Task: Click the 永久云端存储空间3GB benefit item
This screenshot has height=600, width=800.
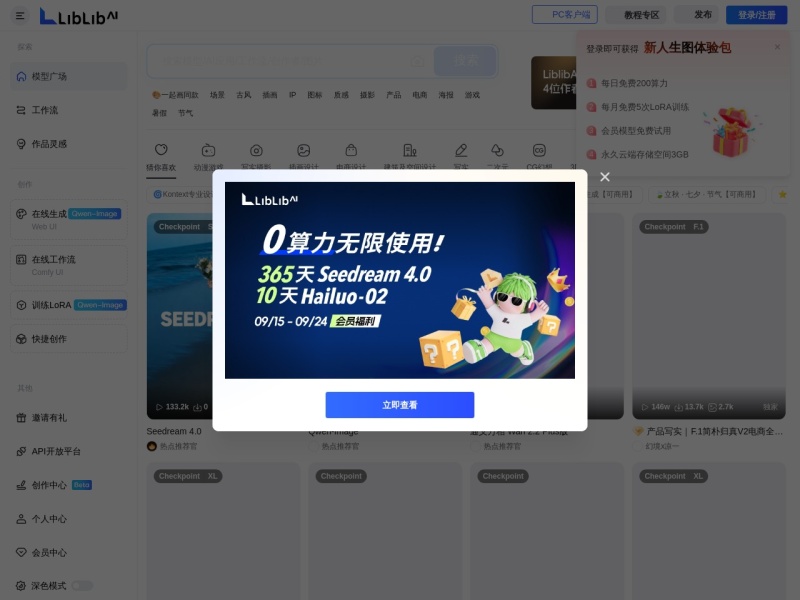Action: [x=637, y=154]
